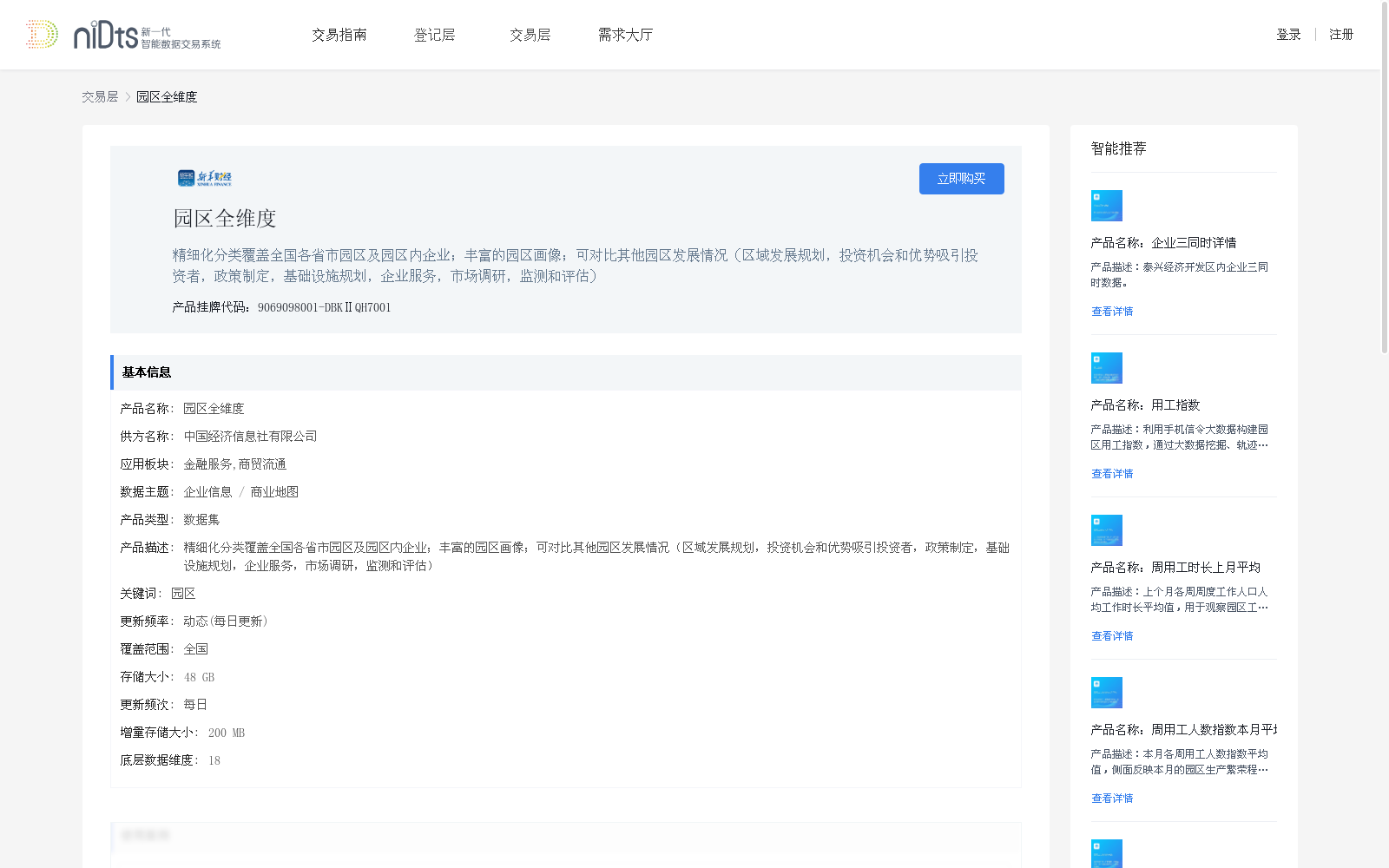Open thumbnail for 用工指数 product

1106,368
